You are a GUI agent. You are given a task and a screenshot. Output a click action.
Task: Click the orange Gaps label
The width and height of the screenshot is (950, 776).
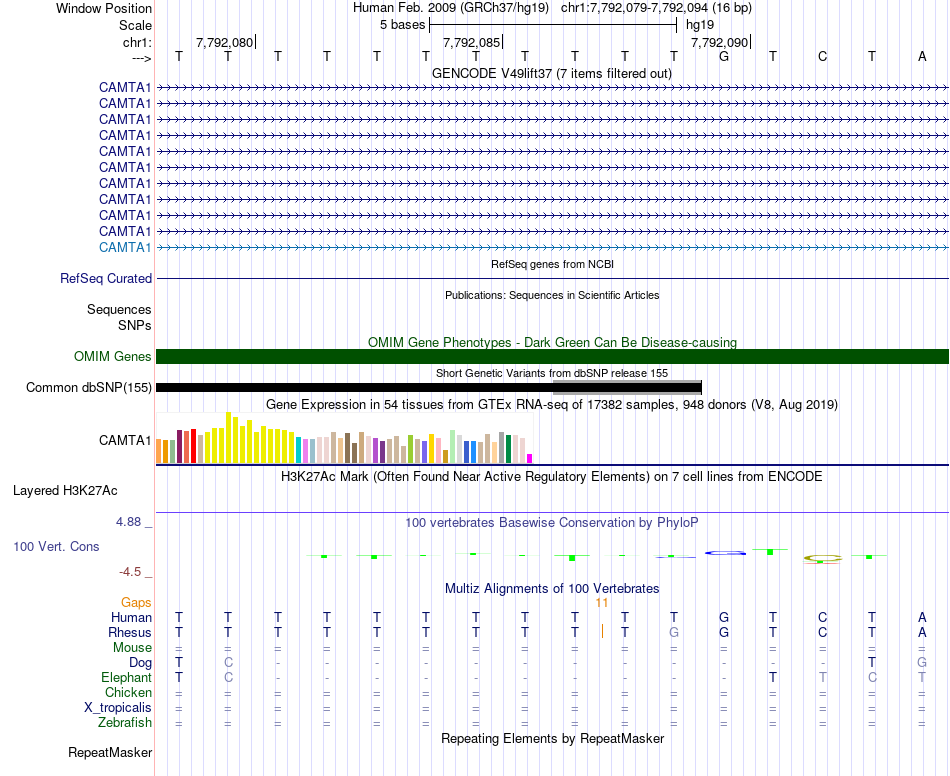[x=136, y=602]
